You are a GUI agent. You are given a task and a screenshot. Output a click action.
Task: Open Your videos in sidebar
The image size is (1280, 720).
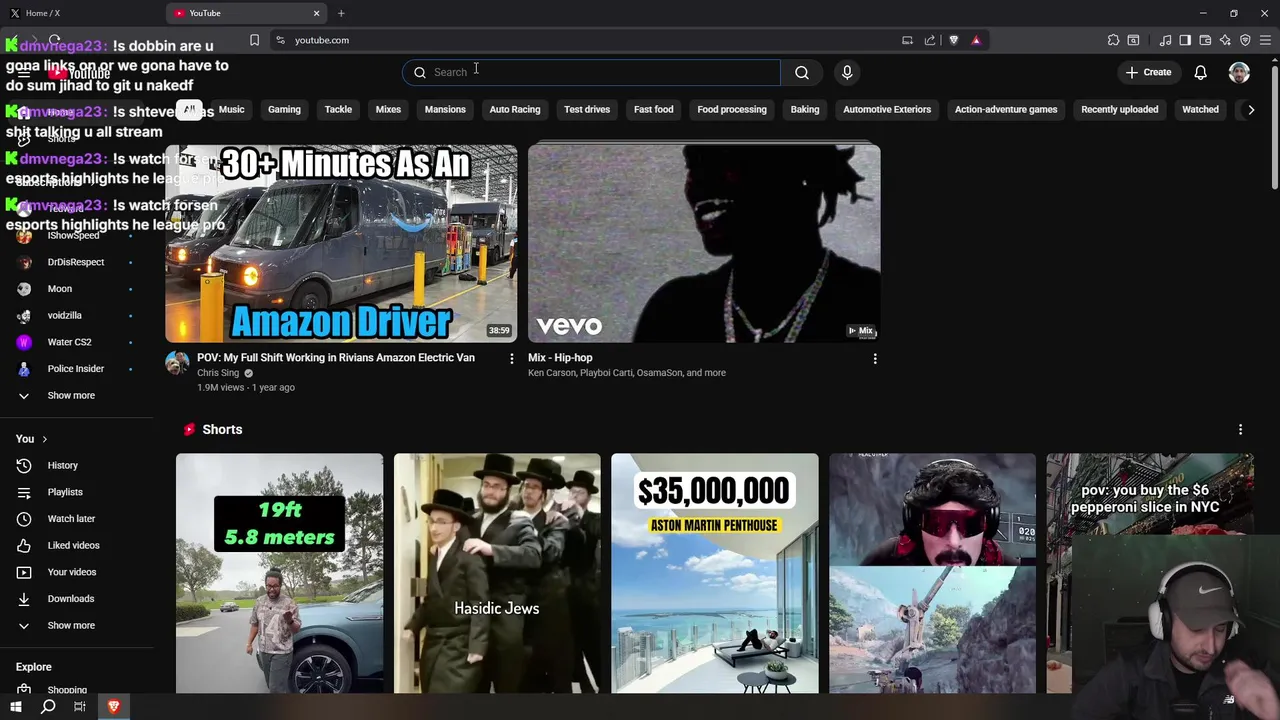pyautogui.click(x=76, y=572)
